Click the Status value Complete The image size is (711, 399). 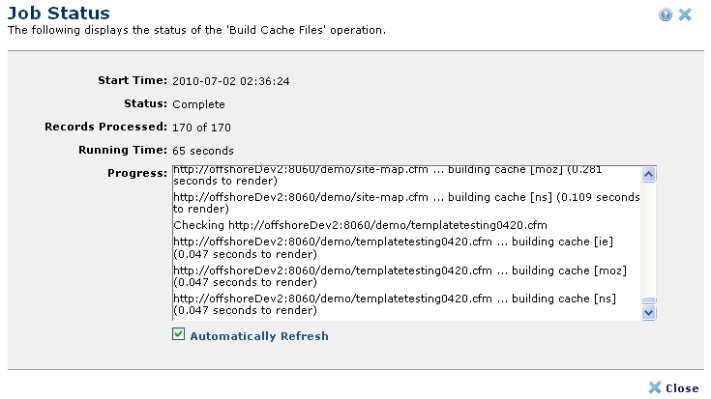point(199,104)
